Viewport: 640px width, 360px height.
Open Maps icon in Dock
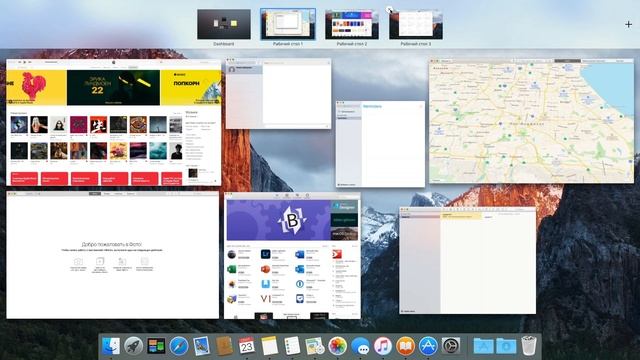coord(315,346)
